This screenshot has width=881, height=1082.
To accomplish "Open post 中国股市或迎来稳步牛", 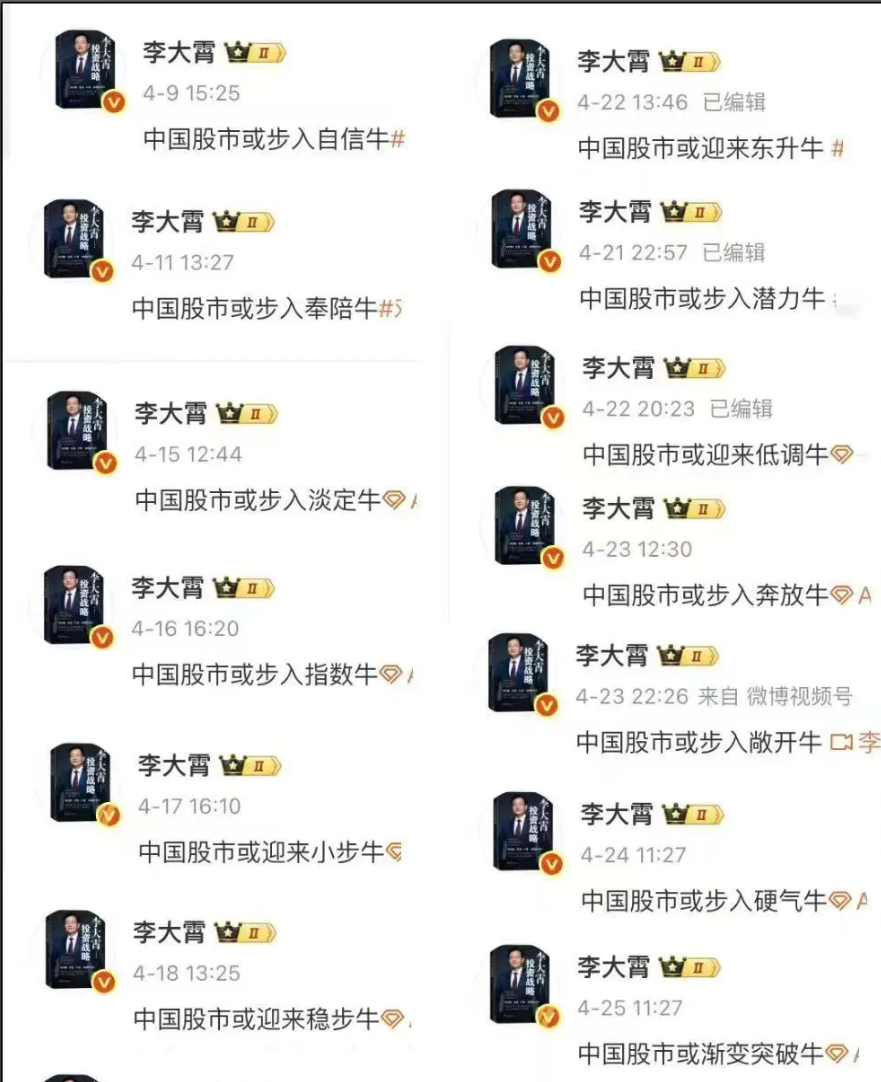I will (x=256, y=1019).
